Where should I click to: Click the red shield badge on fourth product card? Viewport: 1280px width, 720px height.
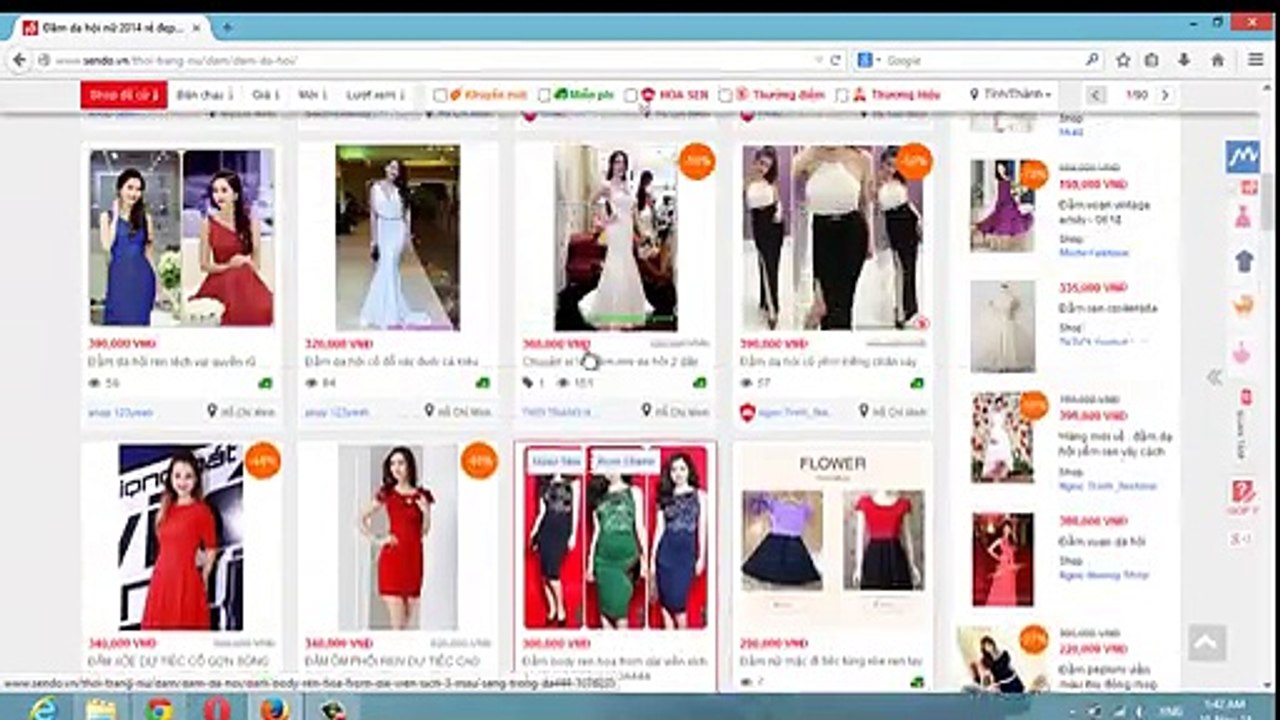coord(747,411)
